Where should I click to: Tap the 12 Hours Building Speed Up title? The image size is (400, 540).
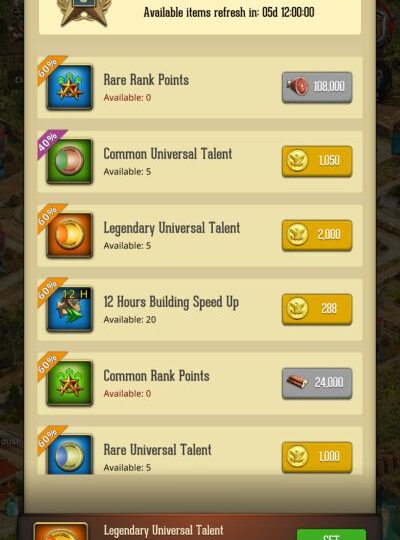171,302
